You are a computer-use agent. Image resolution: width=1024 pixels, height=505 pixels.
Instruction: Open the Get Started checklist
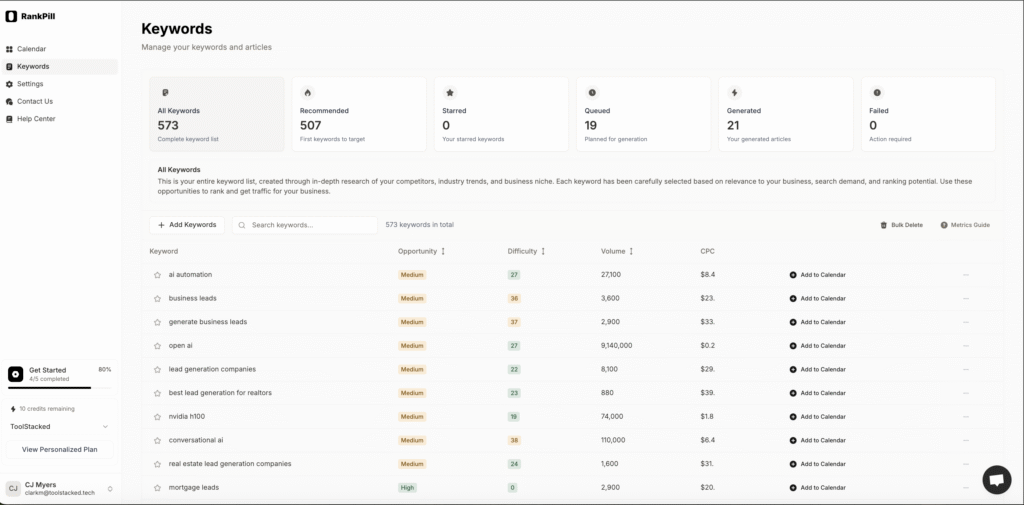59,377
